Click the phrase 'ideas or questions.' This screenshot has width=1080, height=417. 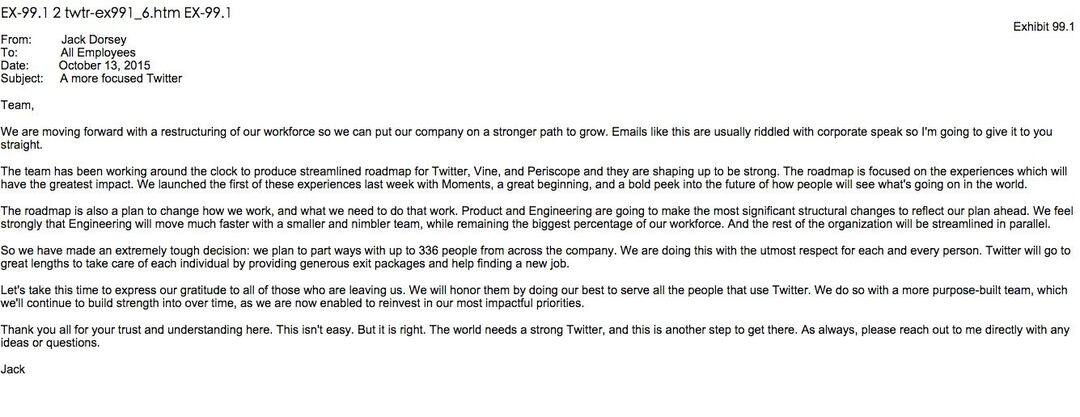tap(50, 343)
